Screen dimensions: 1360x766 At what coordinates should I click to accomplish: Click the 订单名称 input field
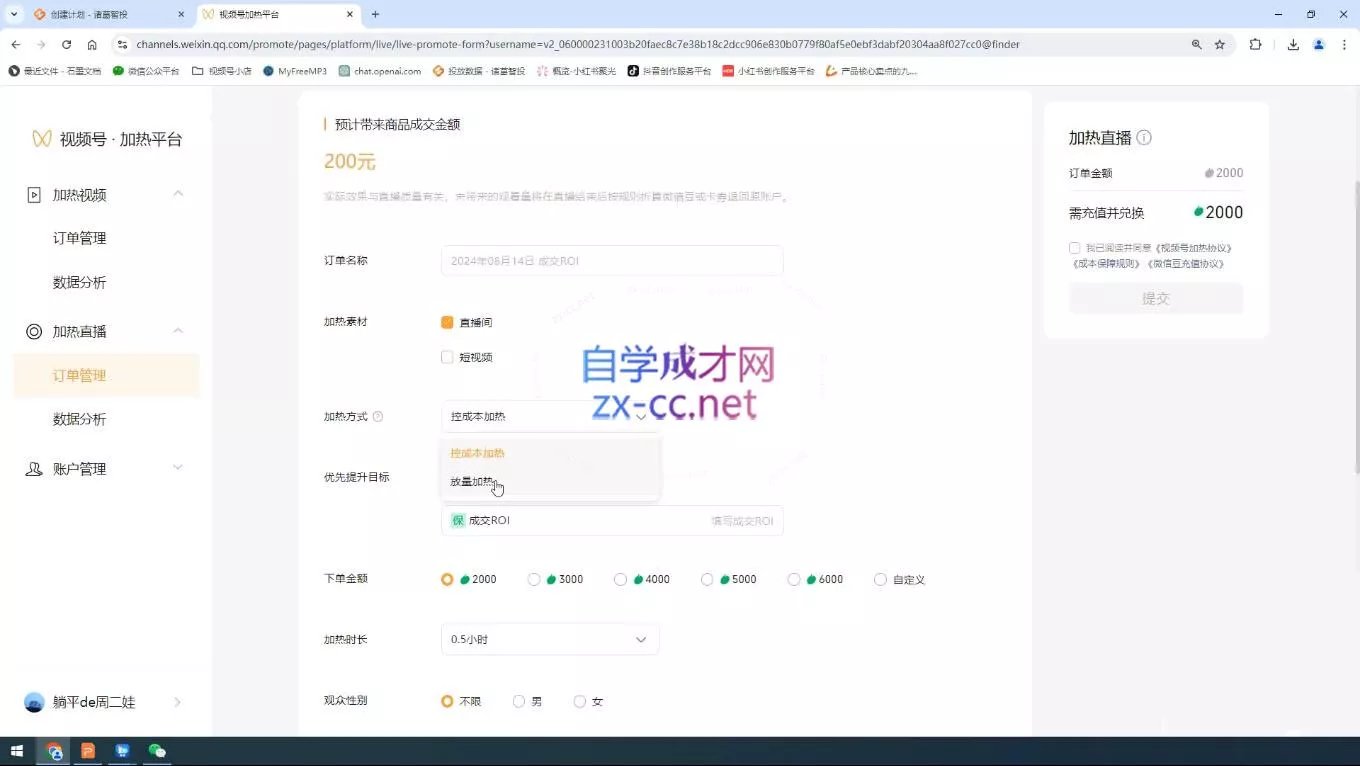click(x=611, y=260)
